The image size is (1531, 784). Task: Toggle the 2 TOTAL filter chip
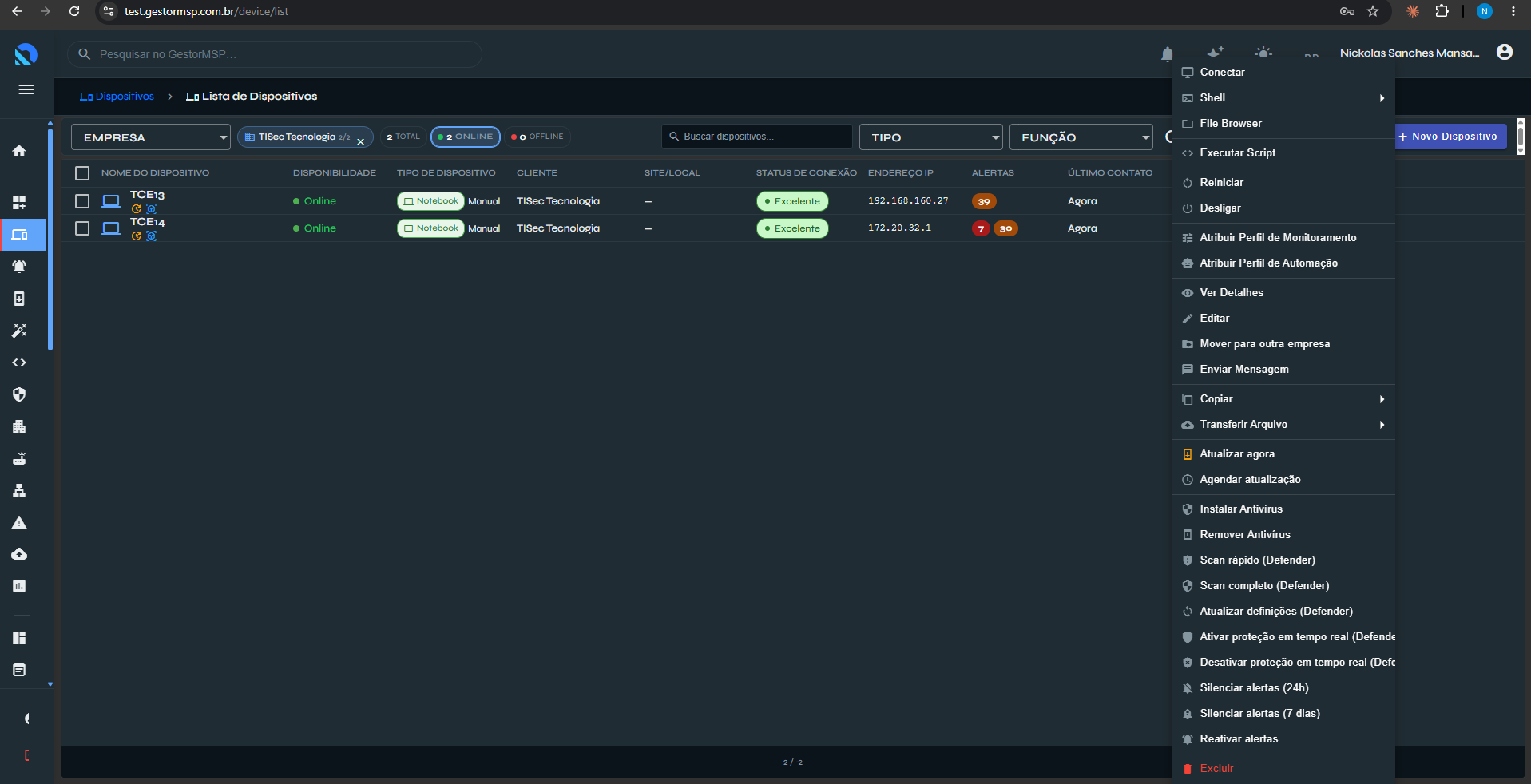(x=403, y=137)
